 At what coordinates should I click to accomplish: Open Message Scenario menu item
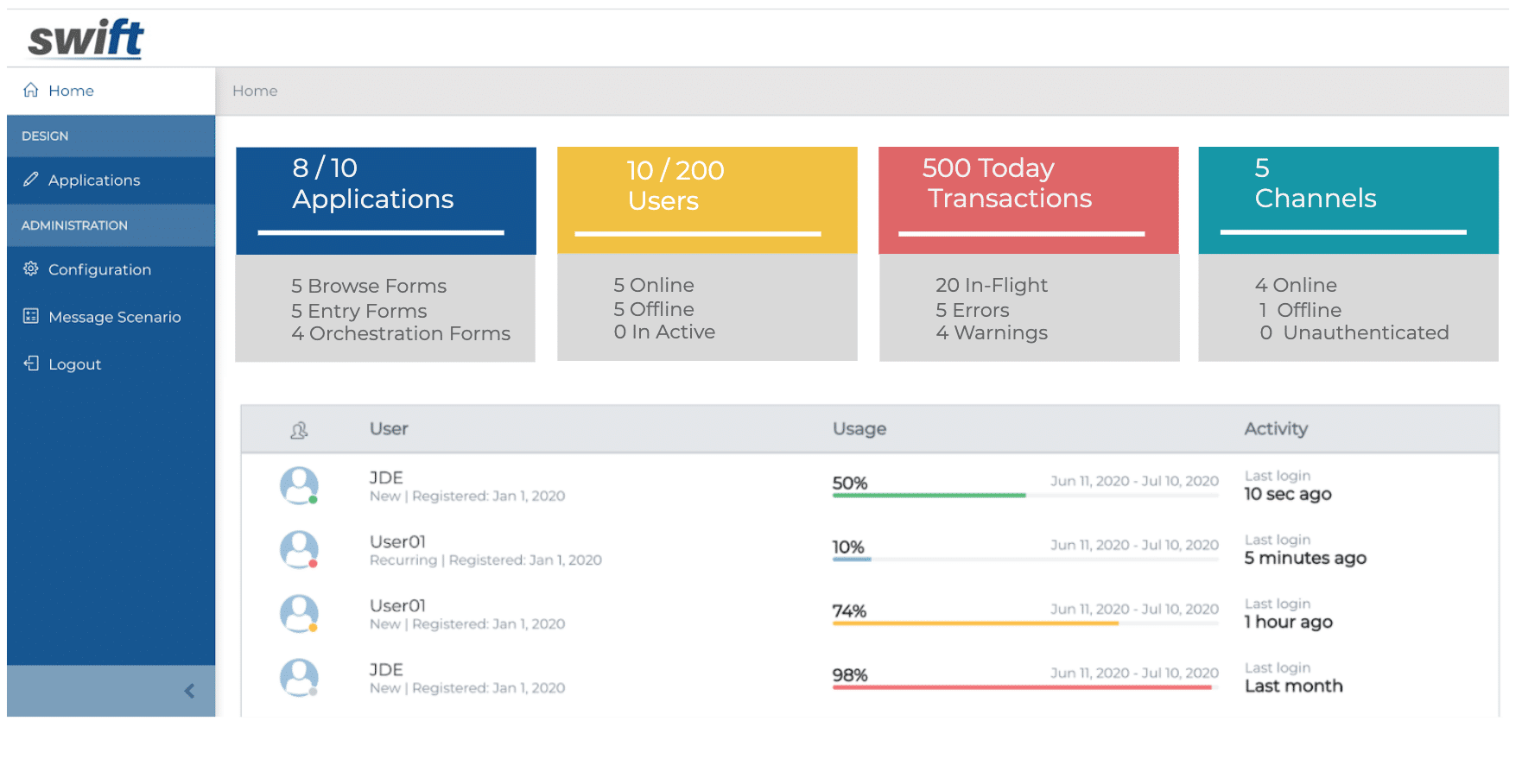pyautogui.click(x=114, y=317)
